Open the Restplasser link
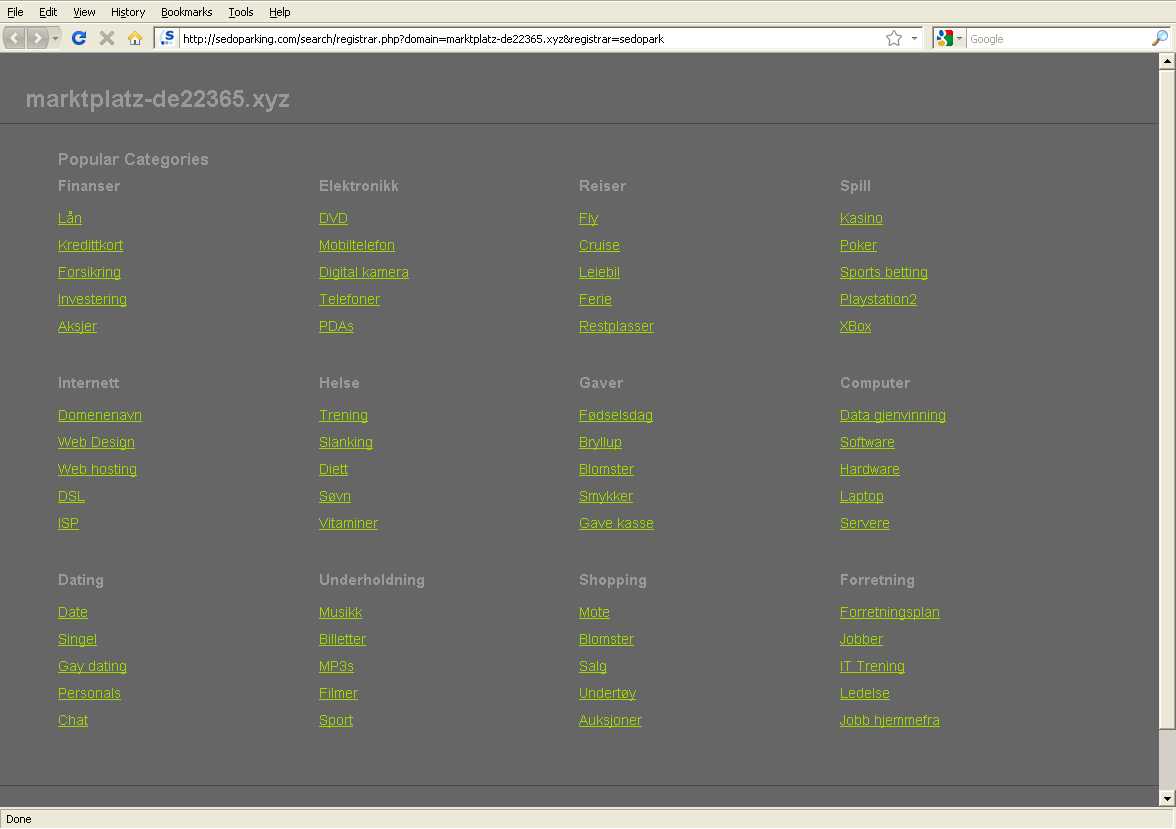The image size is (1176, 829). point(616,326)
